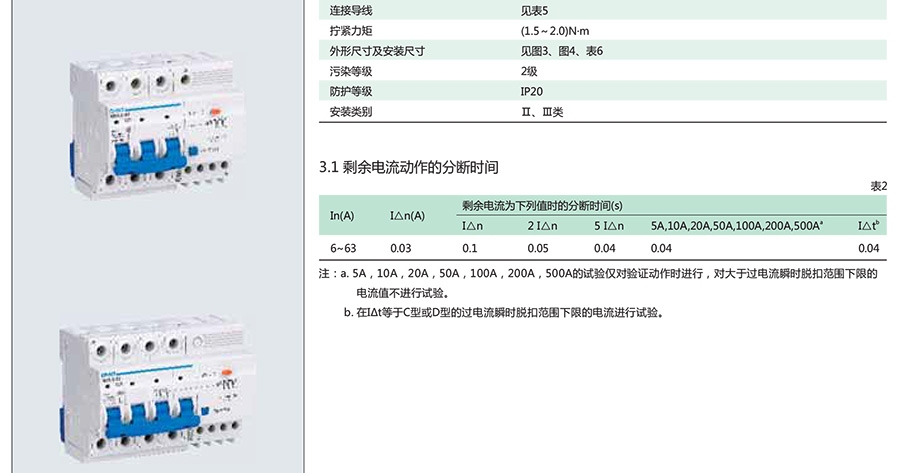
Task: Select the installation category value 'Ⅱ、Ⅲ类'
Action: (542, 112)
